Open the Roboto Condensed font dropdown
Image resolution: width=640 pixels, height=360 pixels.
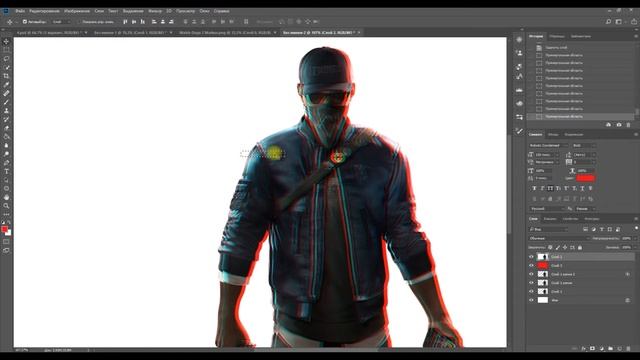(x=548, y=145)
